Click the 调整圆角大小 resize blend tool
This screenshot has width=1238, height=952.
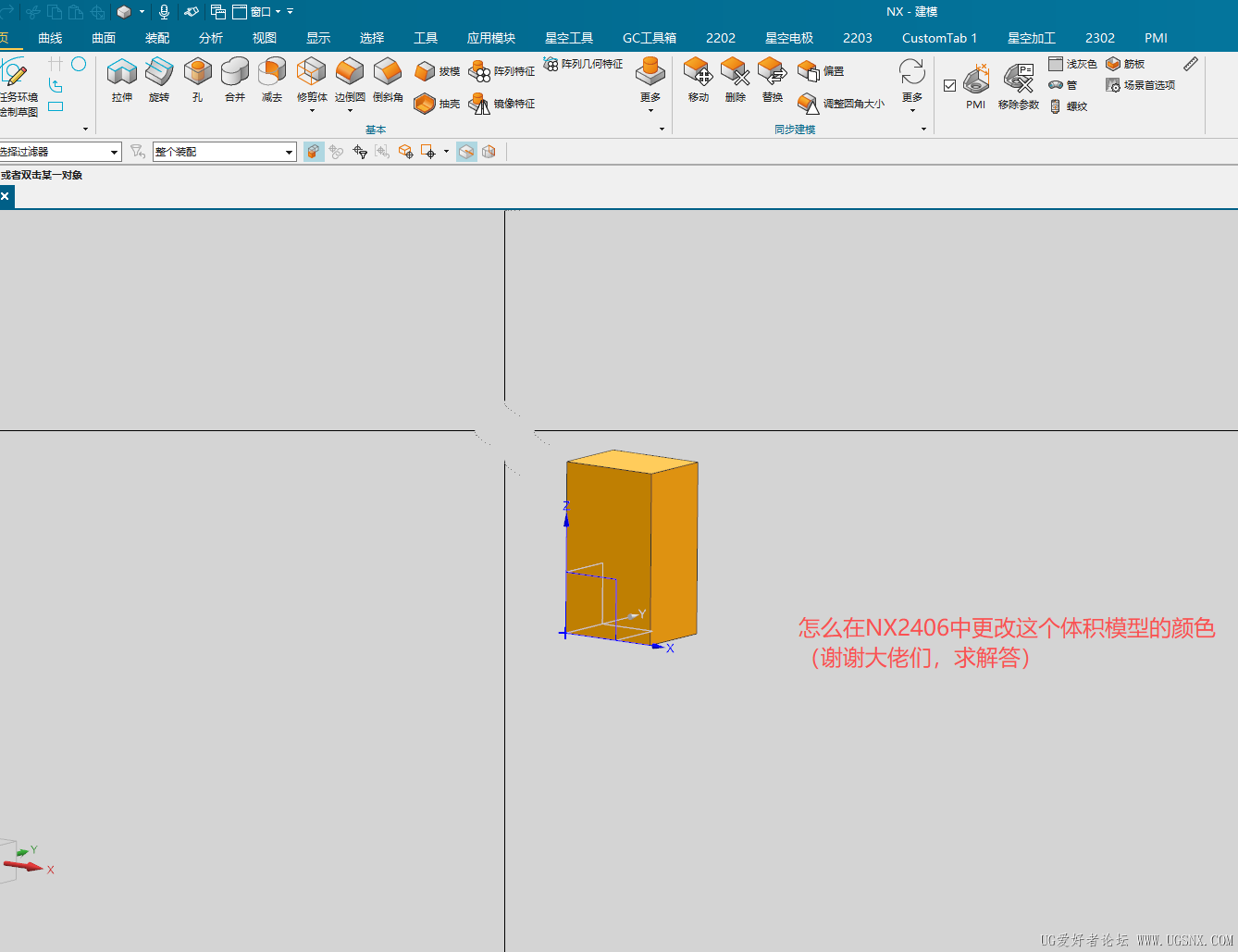tap(841, 104)
